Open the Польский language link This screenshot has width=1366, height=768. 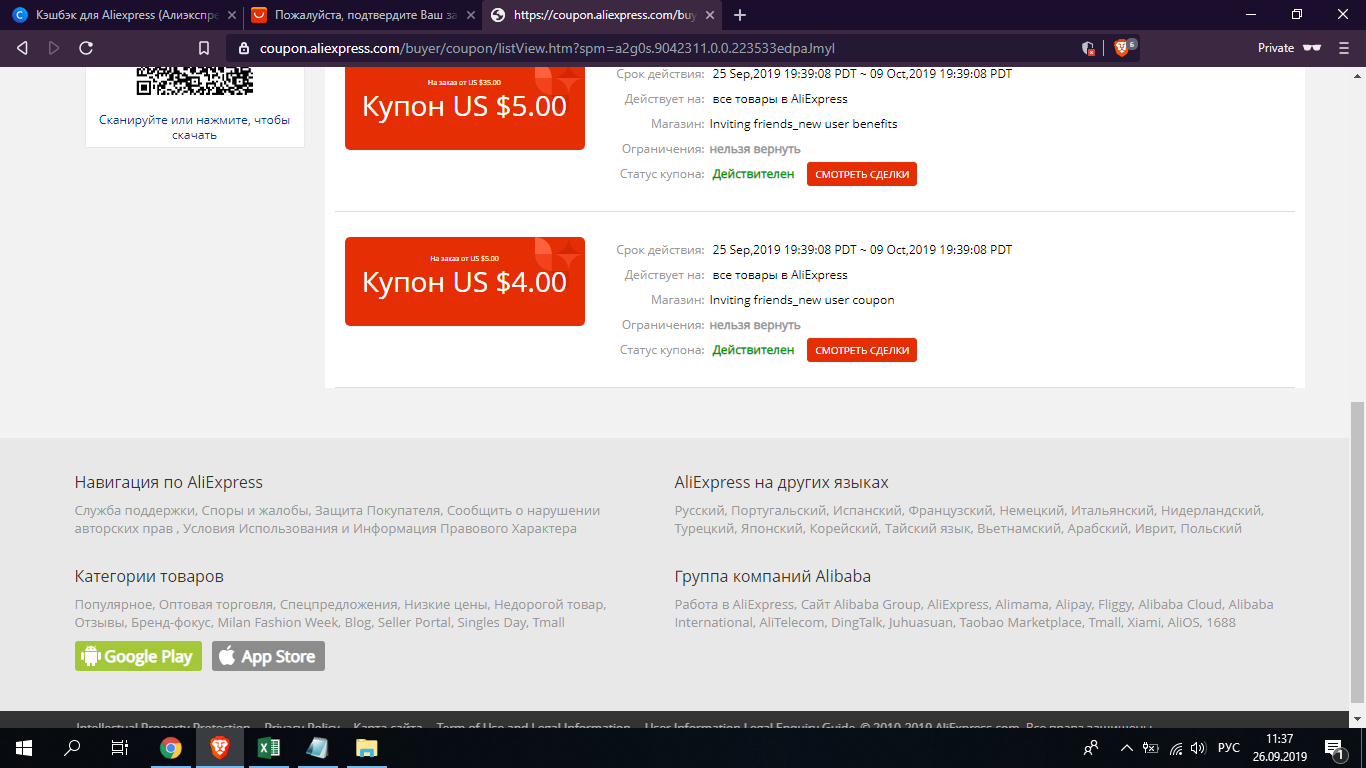tap(1211, 528)
